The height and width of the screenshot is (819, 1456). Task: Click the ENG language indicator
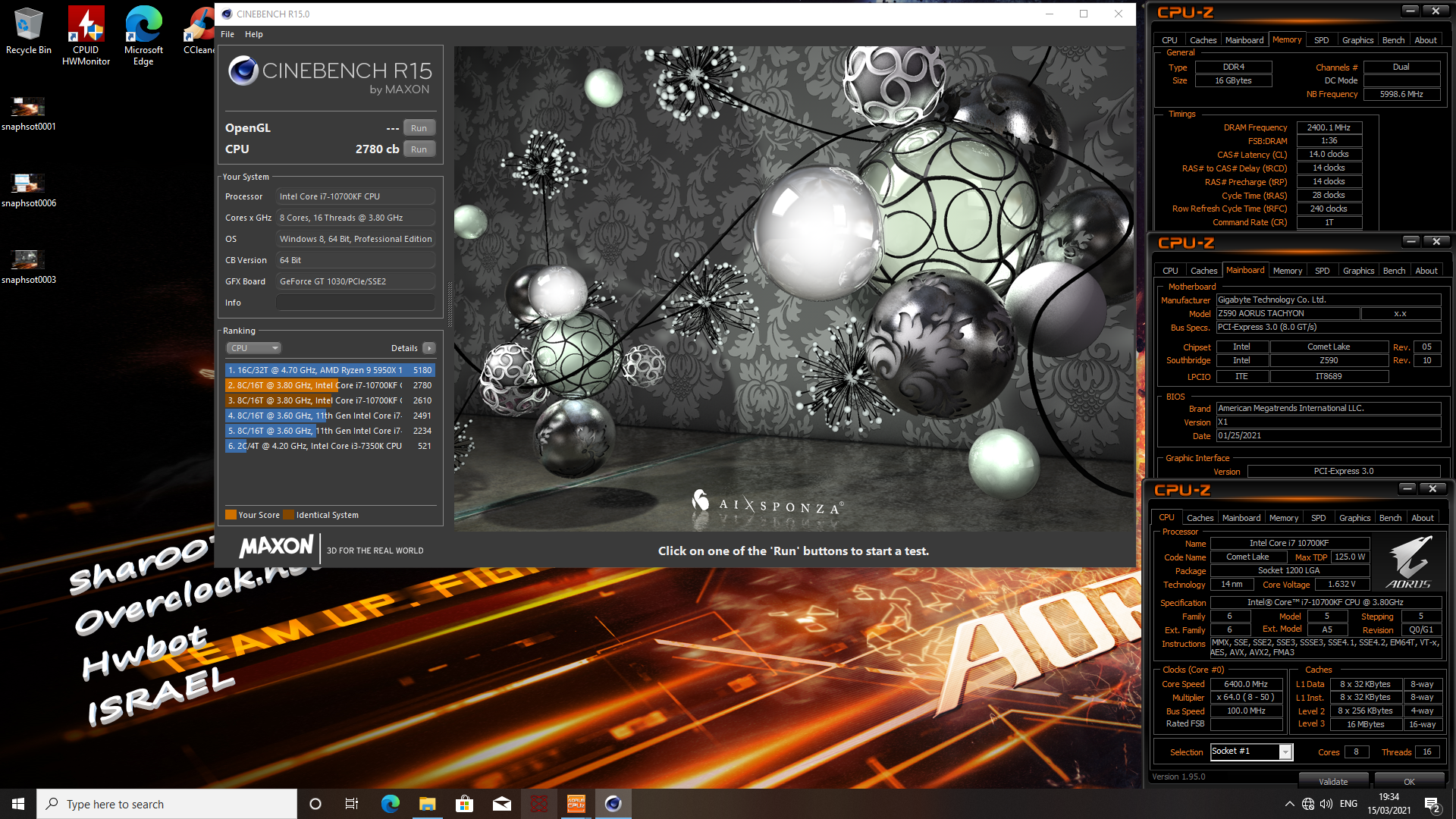tap(1348, 804)
